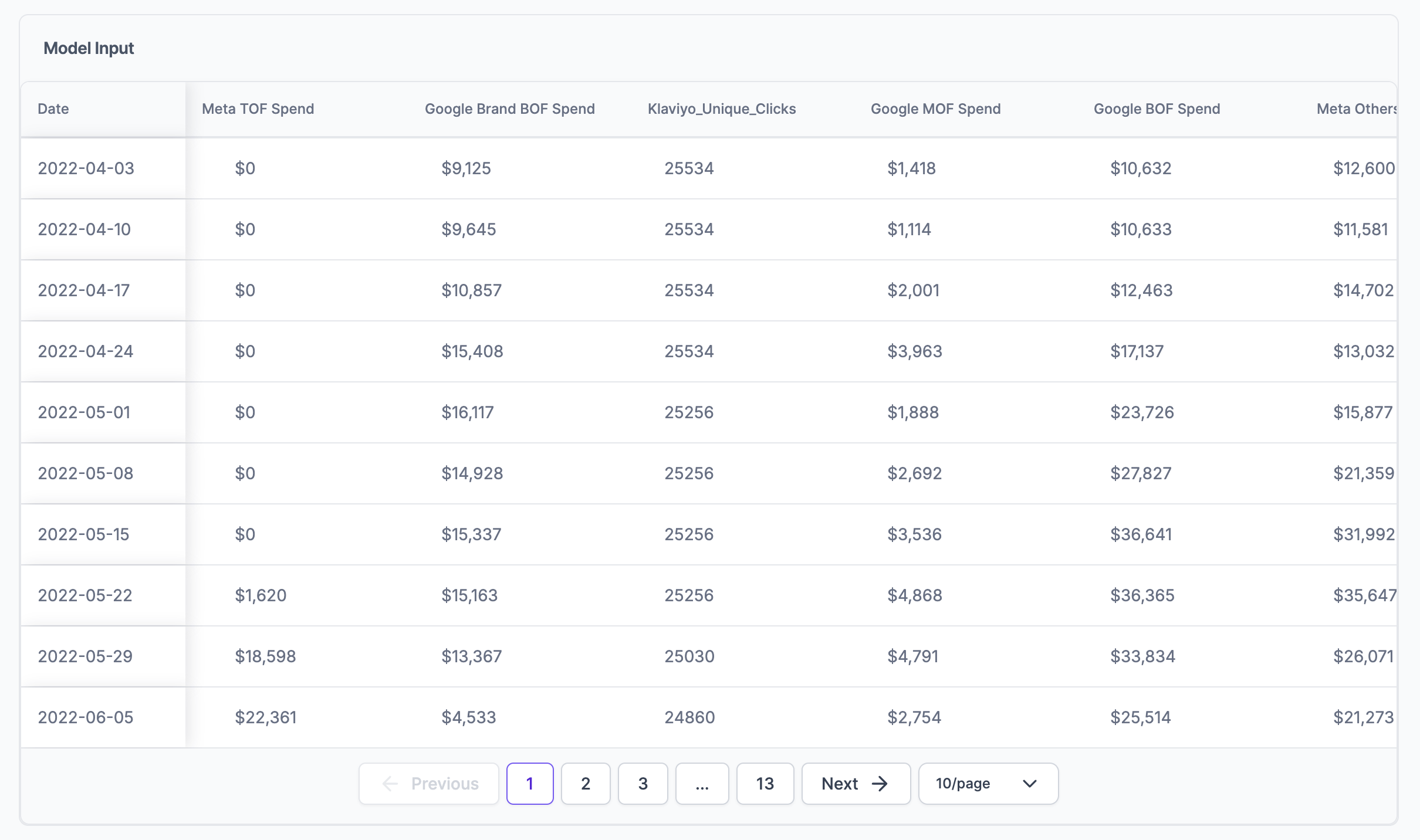This screenshot has height=840, width=1420.
Task: Click the ellipsis pagination button
Action: [x=702, y=784]
